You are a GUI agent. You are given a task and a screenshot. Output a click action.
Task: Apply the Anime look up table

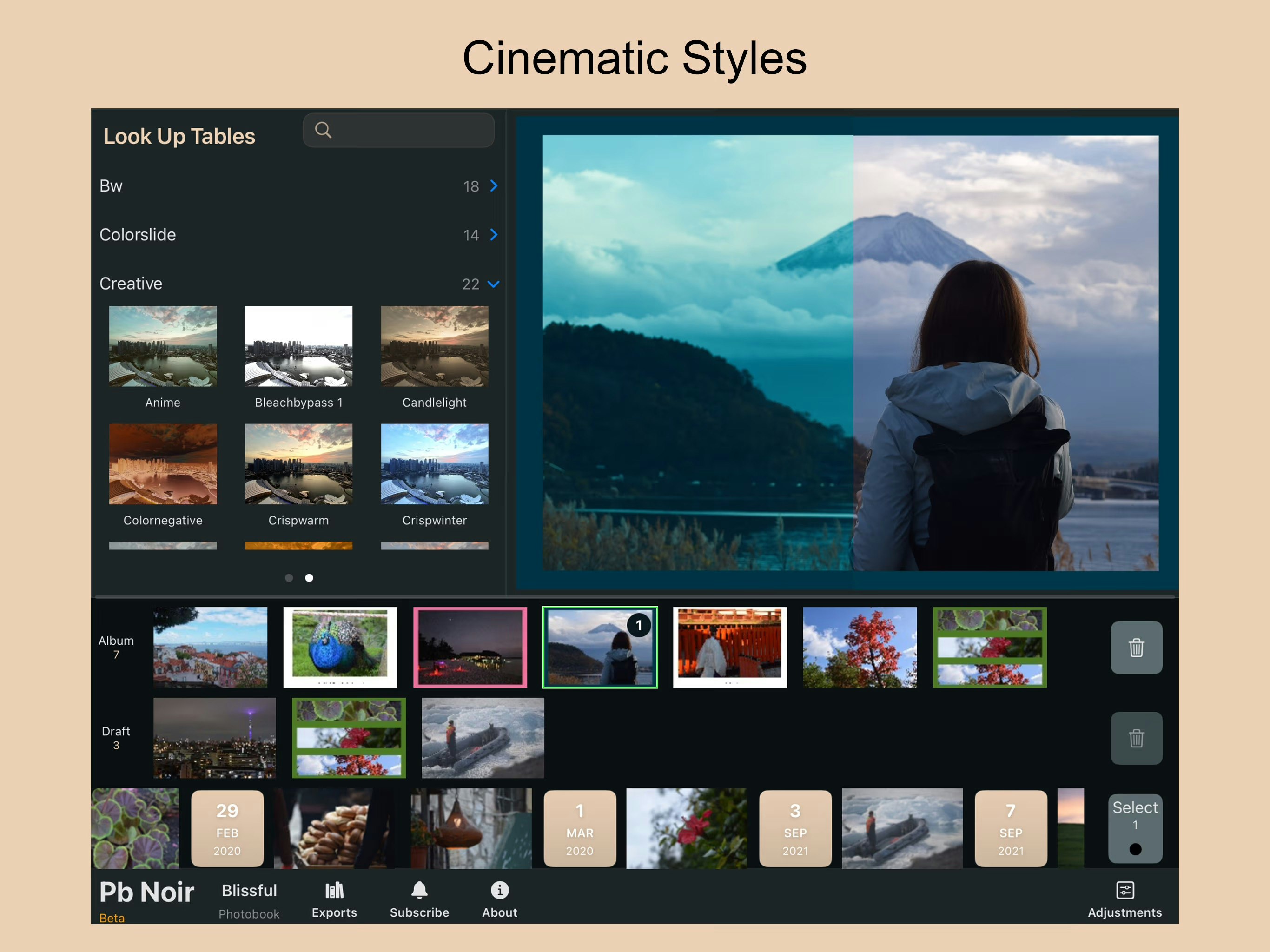[x=163, y=346]
